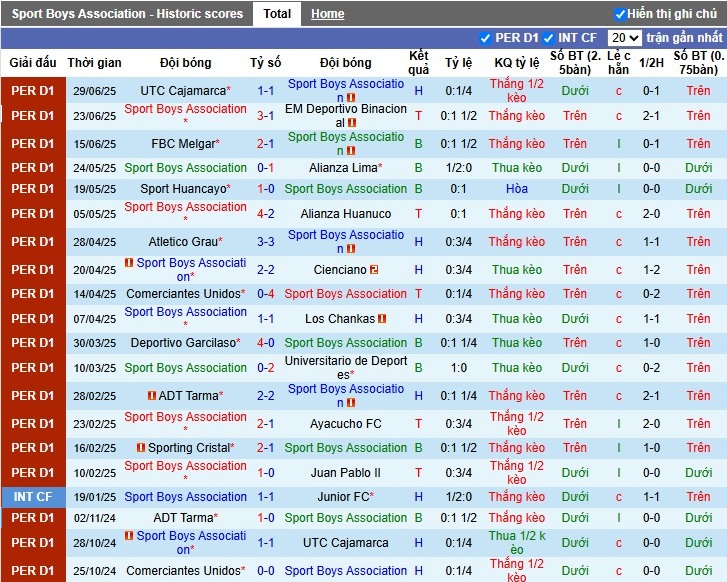Open the FBC Melgar team link
The width and height of the screenshot is (727, 582).
pos(183,144)
